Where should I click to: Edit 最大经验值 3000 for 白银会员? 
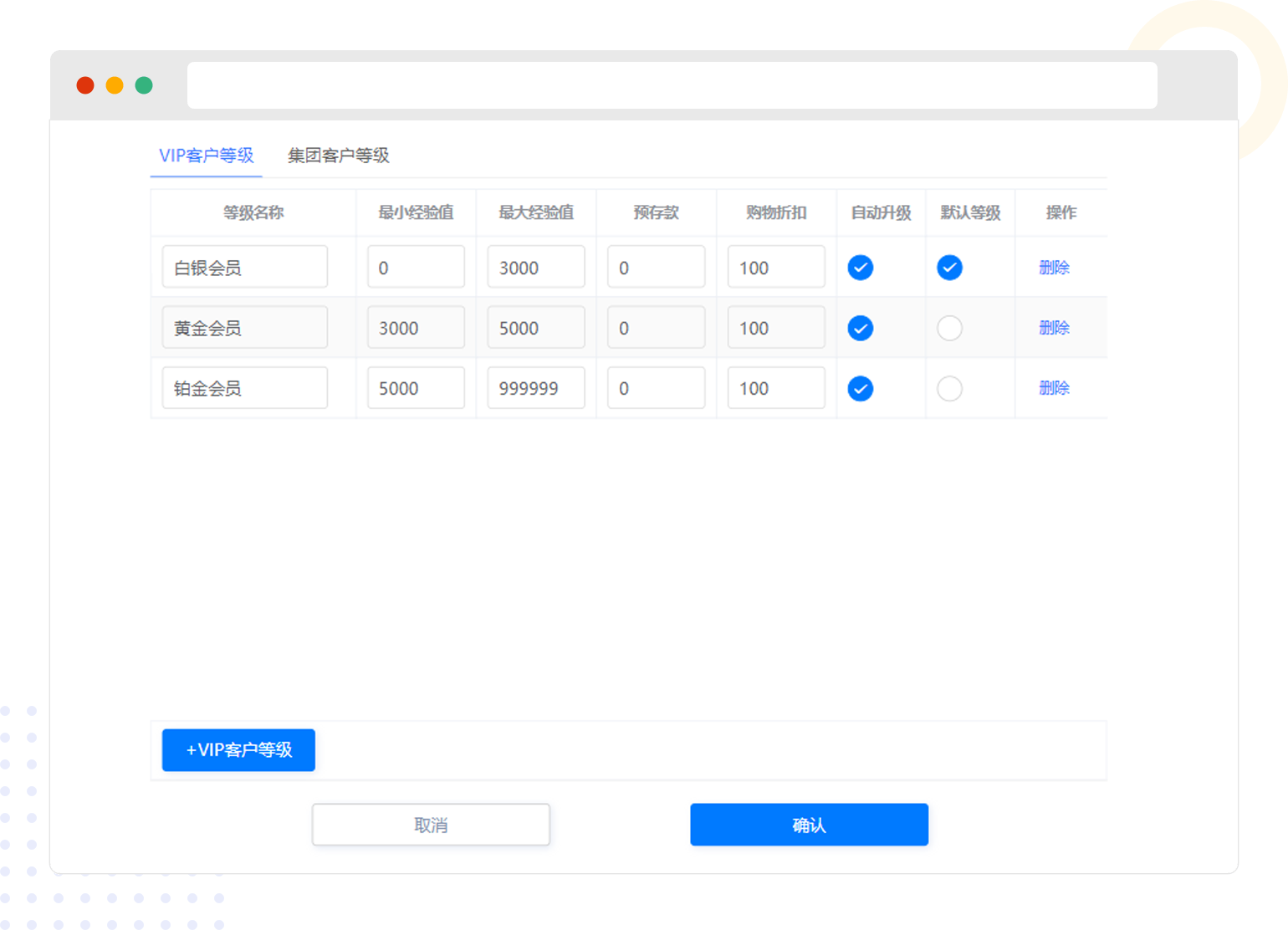pyautogui.click(x=536, y=267)
